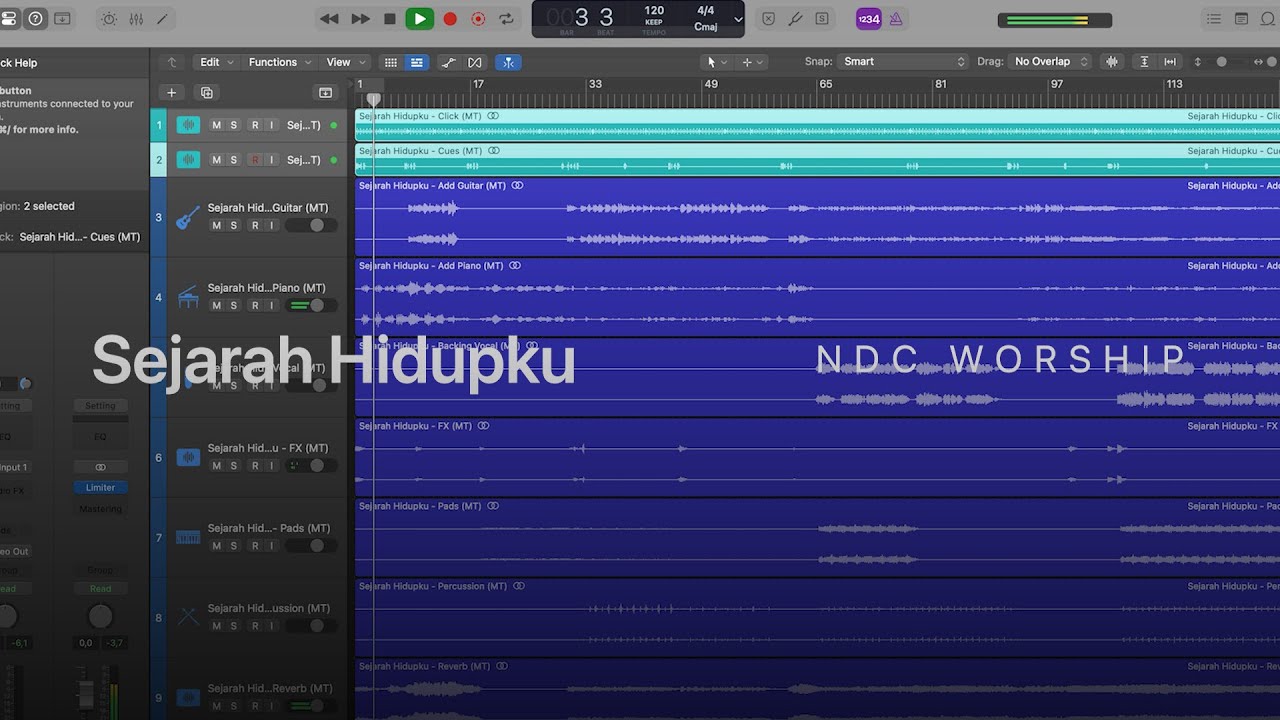Click the tempo value 120 in the LCD
The image size is (1280, 720).
tap(654, 10)
